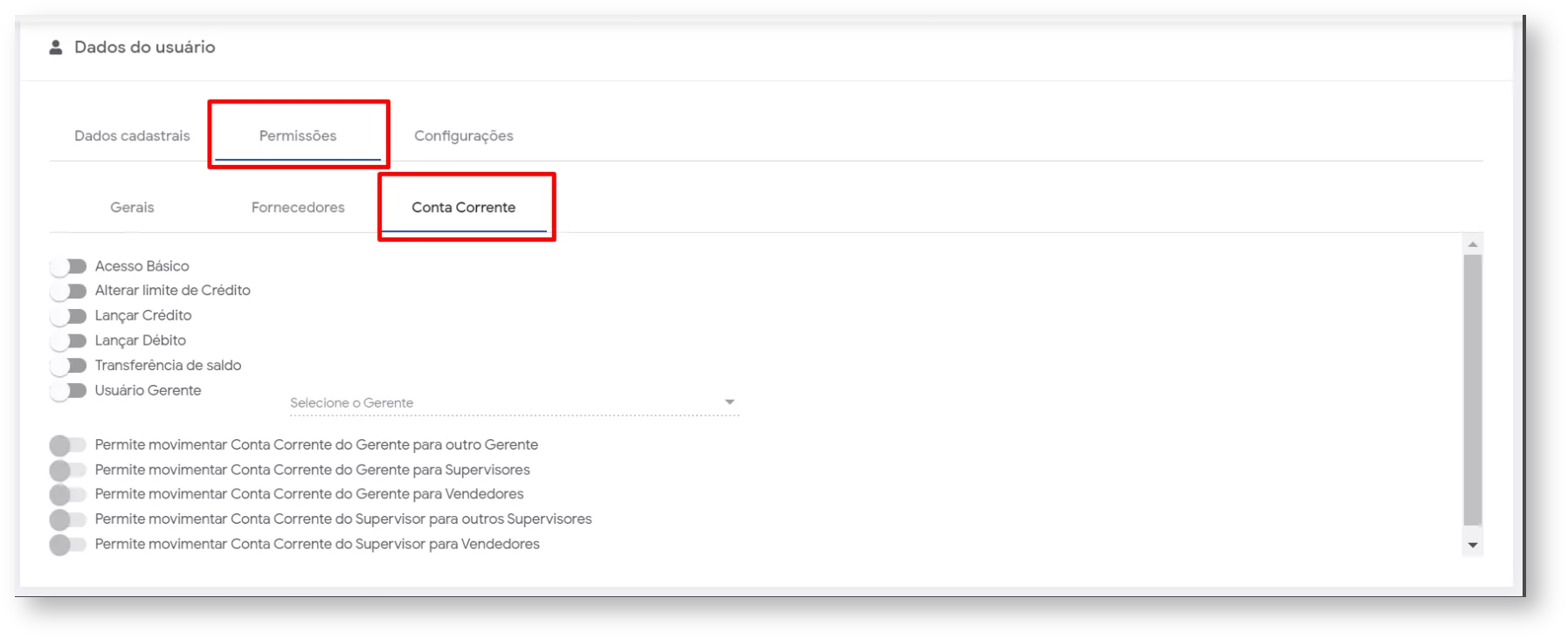Screen dimensions: 1568x639
Task: Select the Conta Corrente sub-tab
Action: click(463, 208)
